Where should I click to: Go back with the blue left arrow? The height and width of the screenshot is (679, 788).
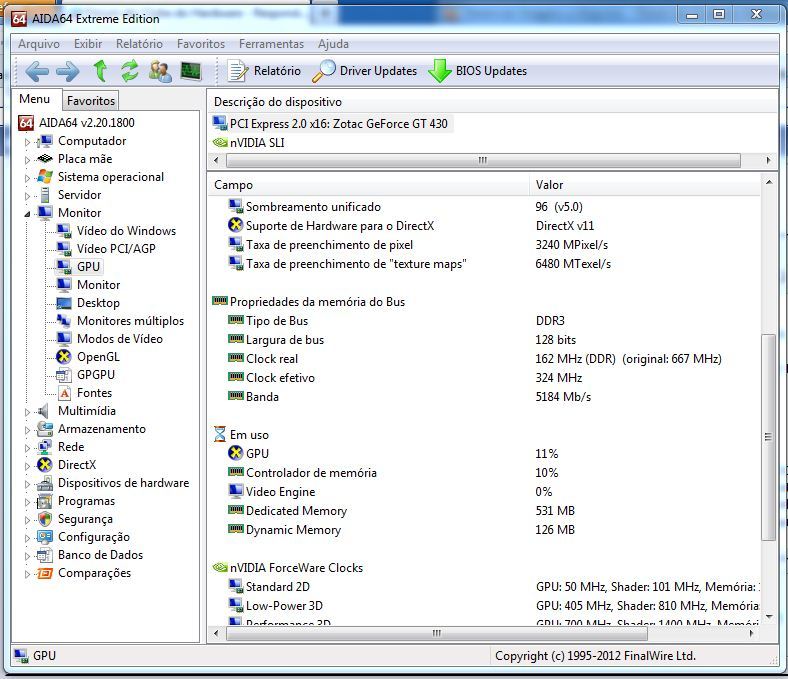click(37, 71)
